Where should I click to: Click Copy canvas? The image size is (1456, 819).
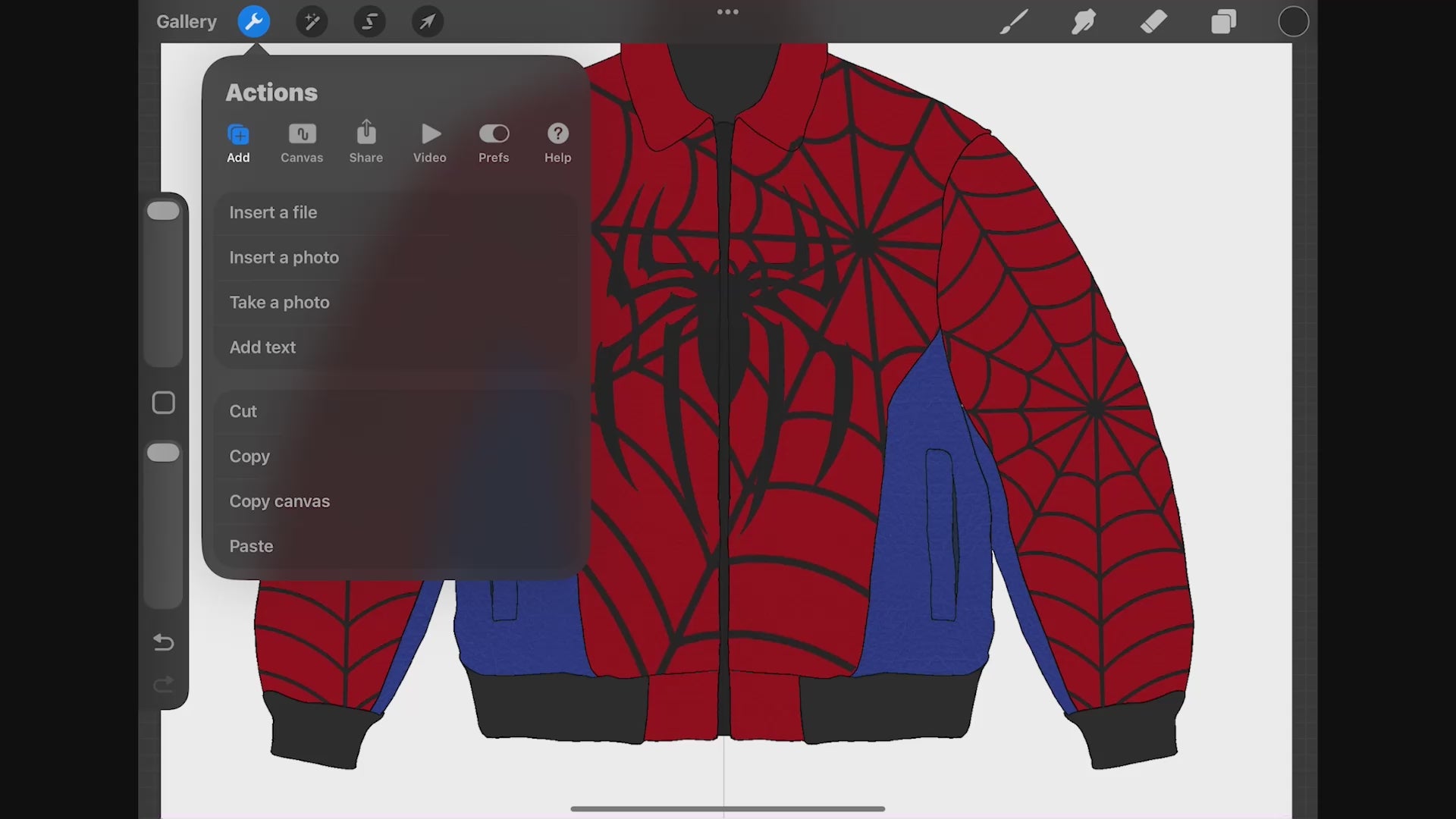click(x=279, y=501)
